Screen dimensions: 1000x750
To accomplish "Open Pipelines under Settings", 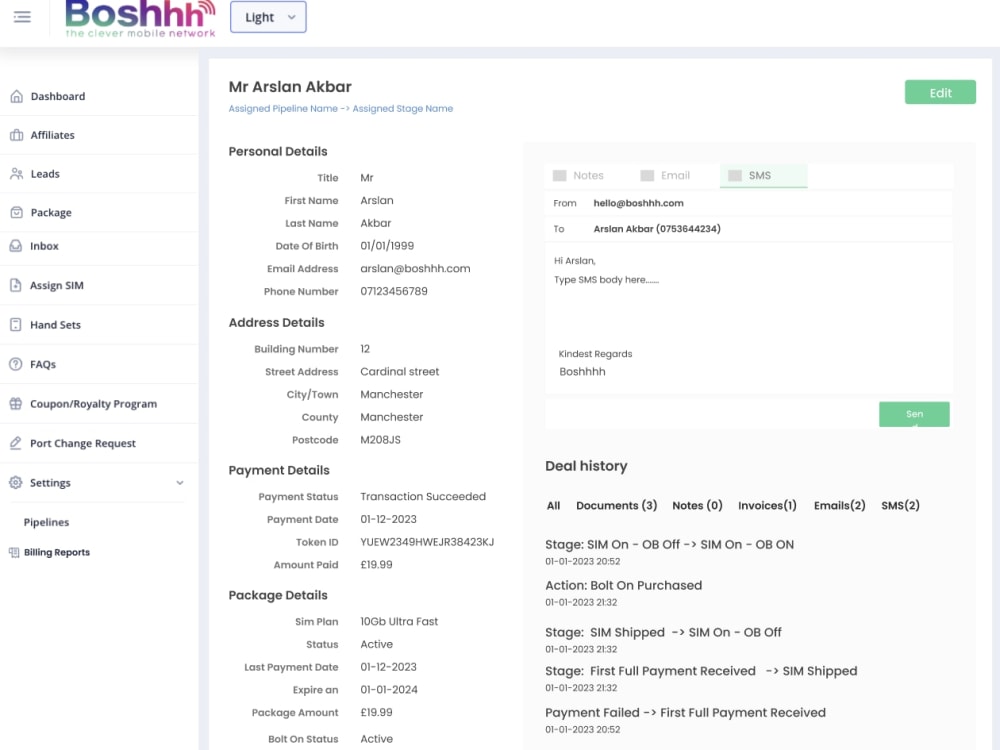I will pos(47,522).
